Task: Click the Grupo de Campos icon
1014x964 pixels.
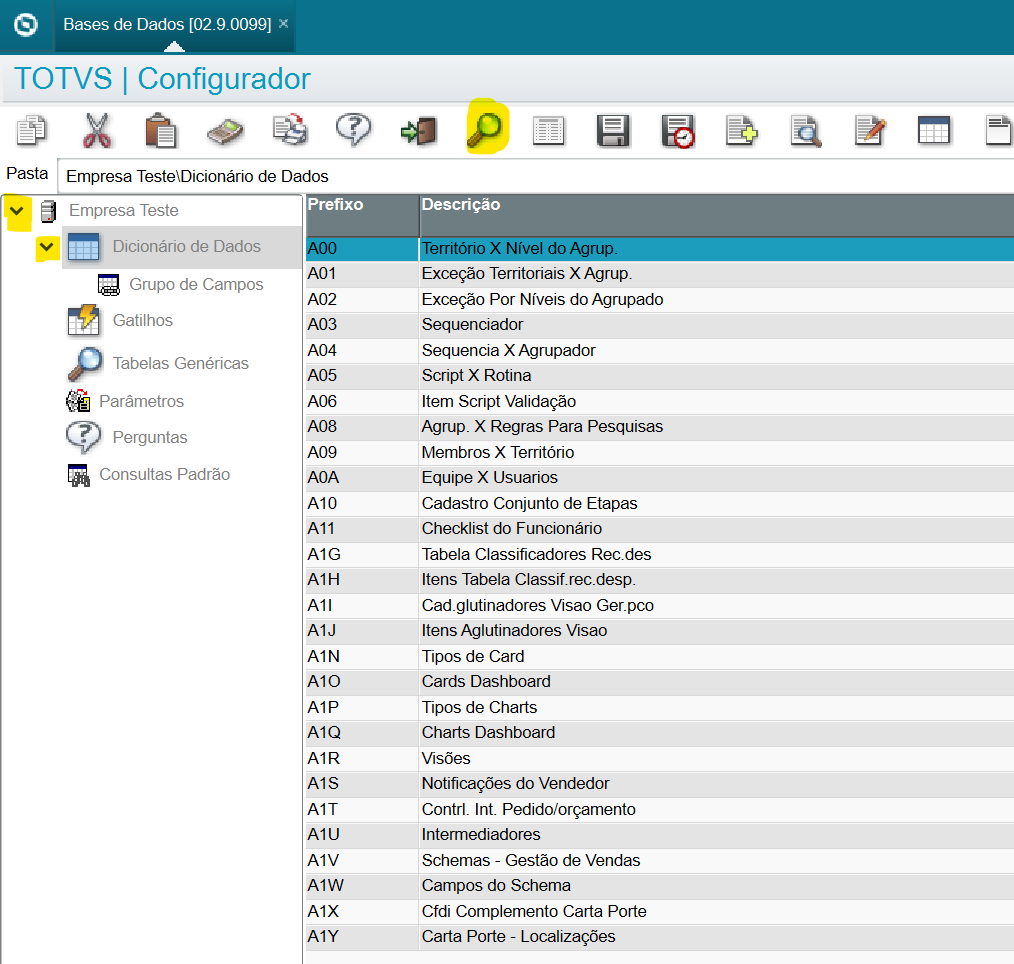Action: tap(108, 284)
